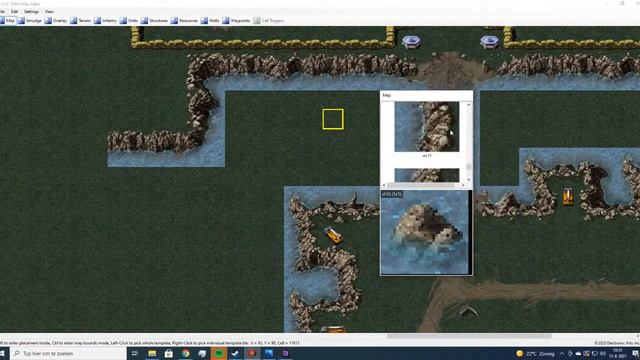
Task: Click the Cell Triggers toolbar item
Action: [x=269, y=20]
